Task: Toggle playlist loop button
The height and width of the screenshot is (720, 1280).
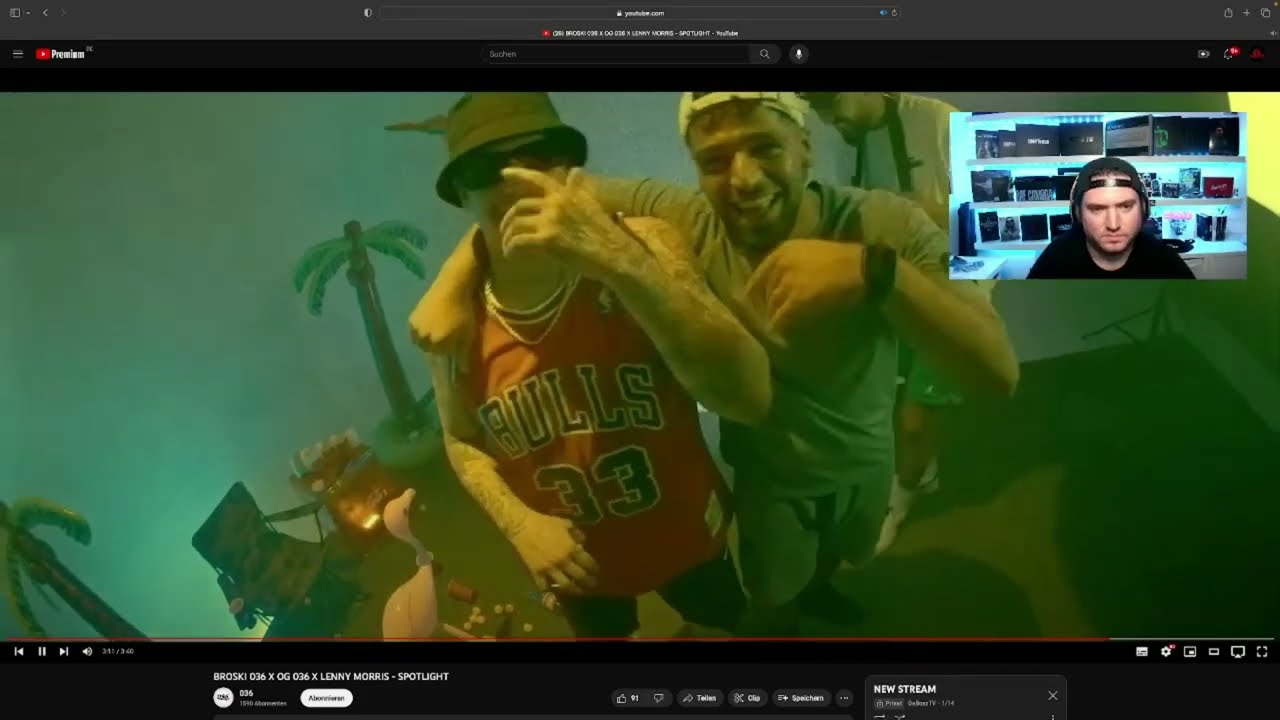Action: point(880,716)
